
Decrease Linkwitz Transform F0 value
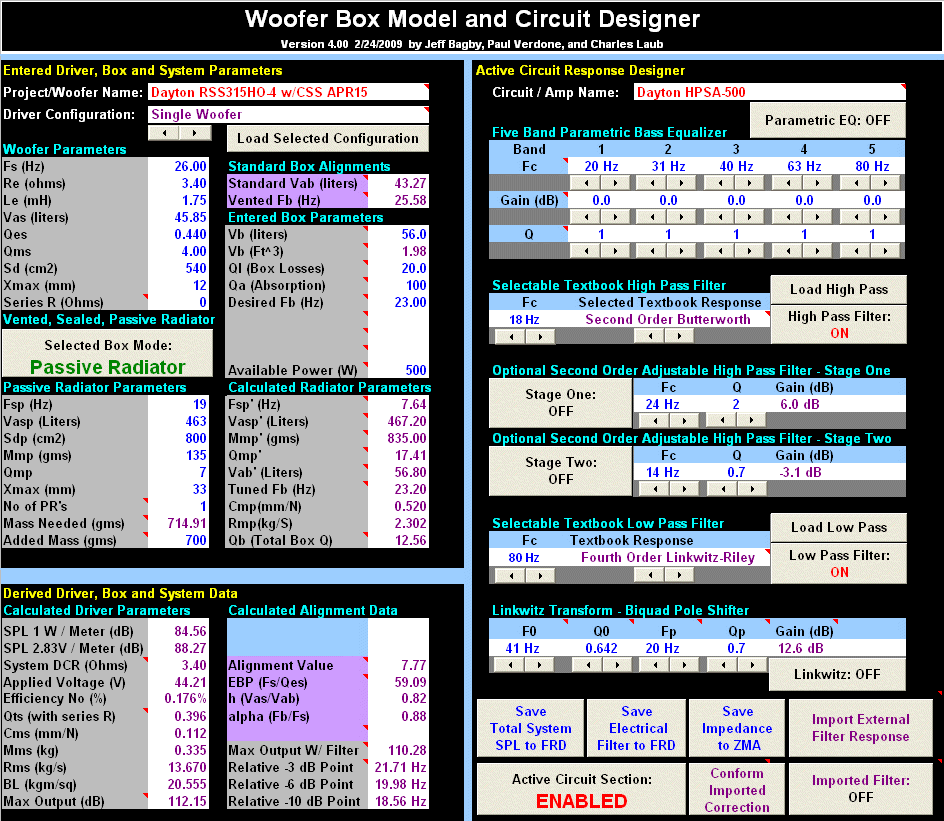coord(511,665)
